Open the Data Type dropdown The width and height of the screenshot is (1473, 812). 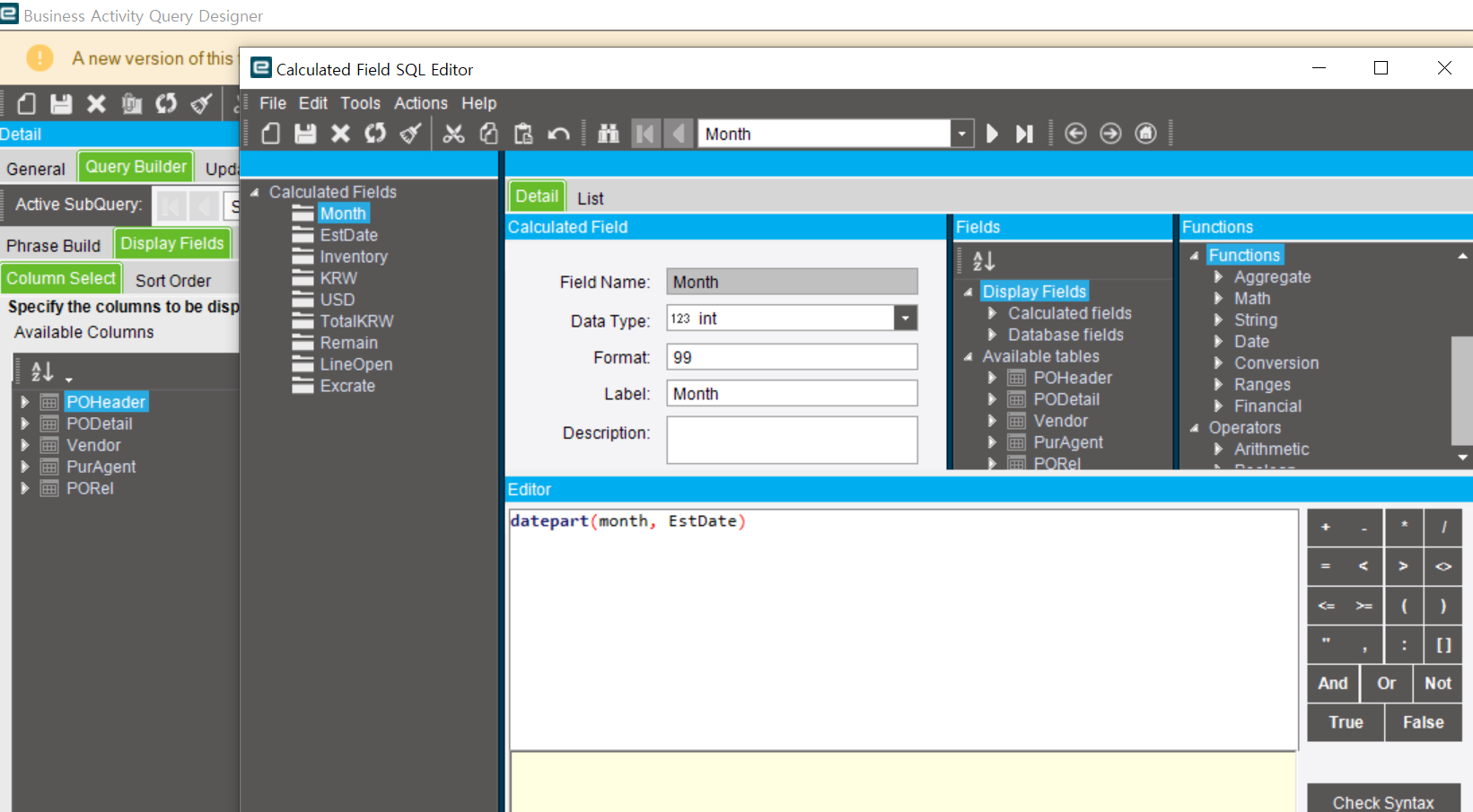coord(905,319)
